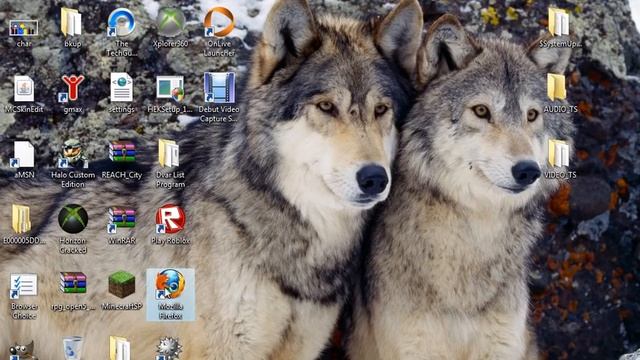
Task: Open the E00005DD... folder
Action: point(21,219)
